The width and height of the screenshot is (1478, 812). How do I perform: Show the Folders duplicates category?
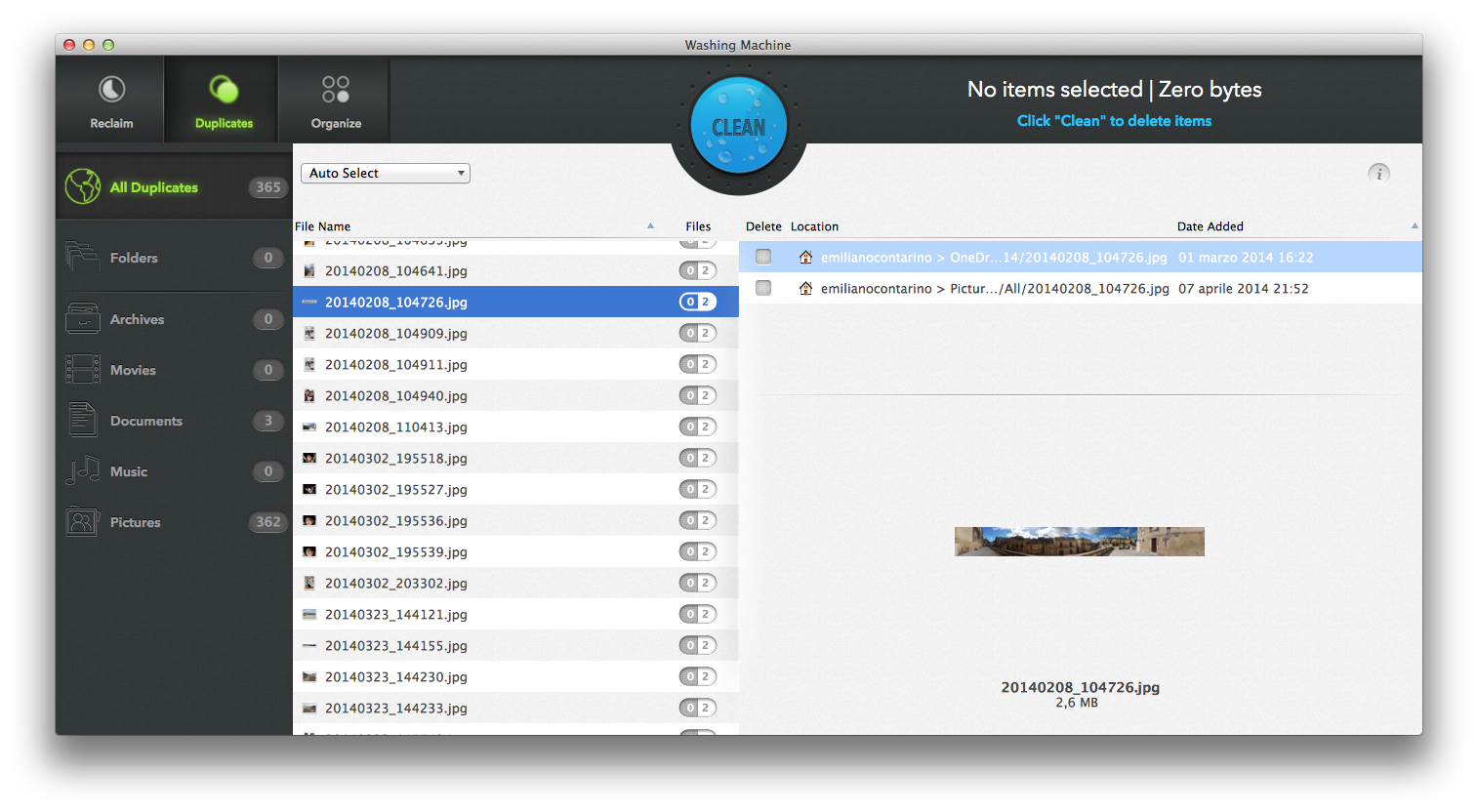click(174, 258)
